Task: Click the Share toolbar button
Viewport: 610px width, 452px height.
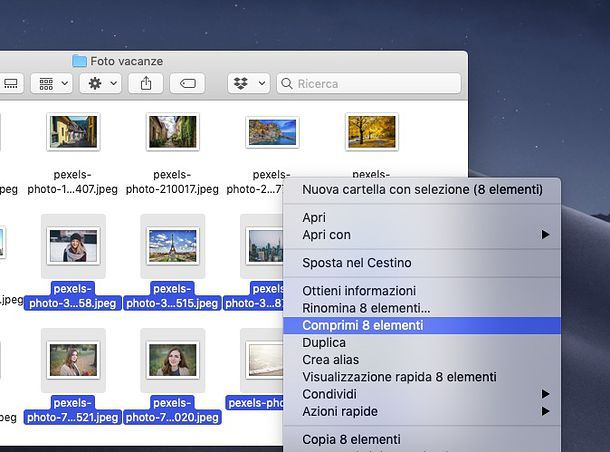Action: point(146,83)
